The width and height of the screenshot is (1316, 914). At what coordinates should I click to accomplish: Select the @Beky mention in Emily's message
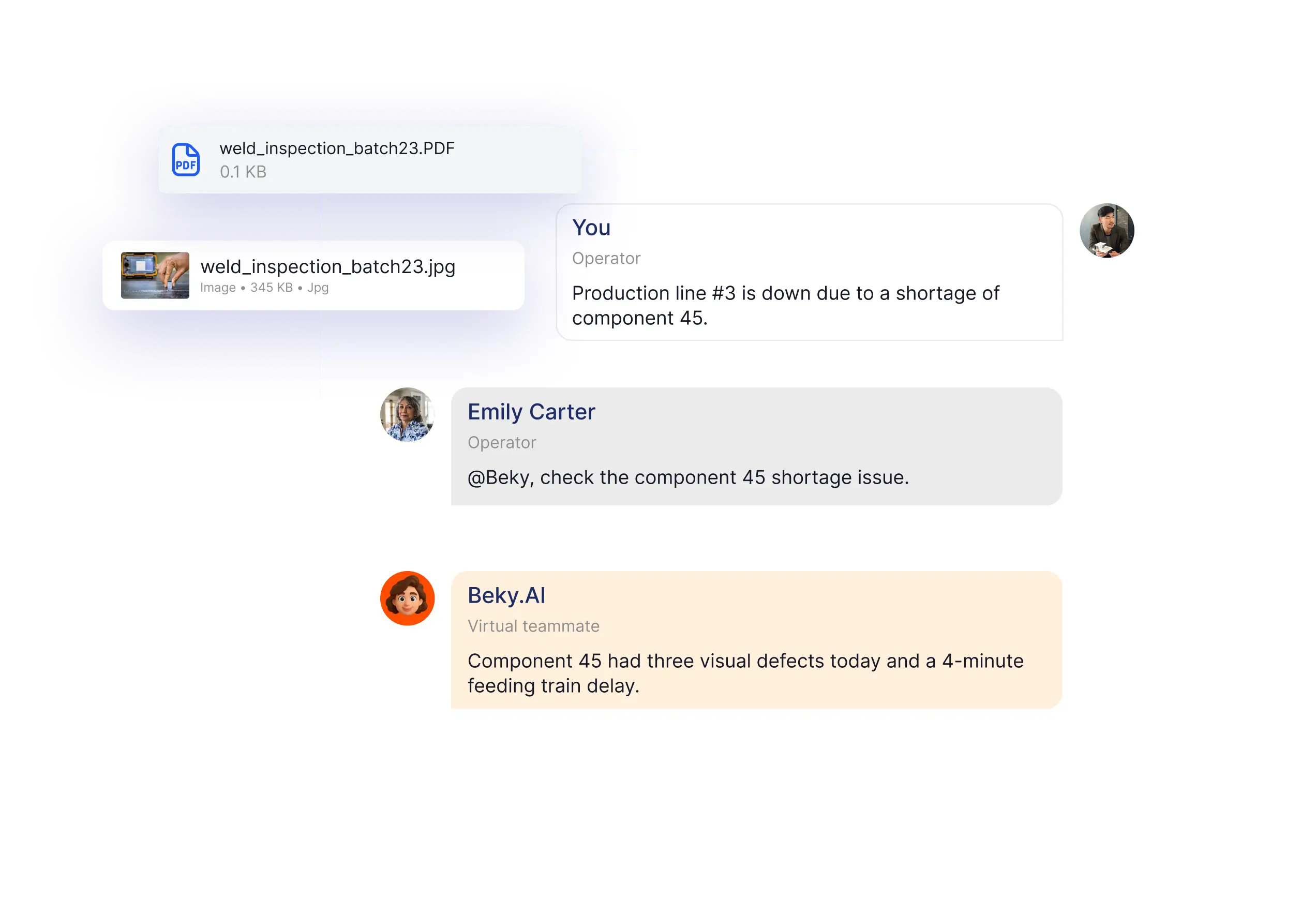499,477
